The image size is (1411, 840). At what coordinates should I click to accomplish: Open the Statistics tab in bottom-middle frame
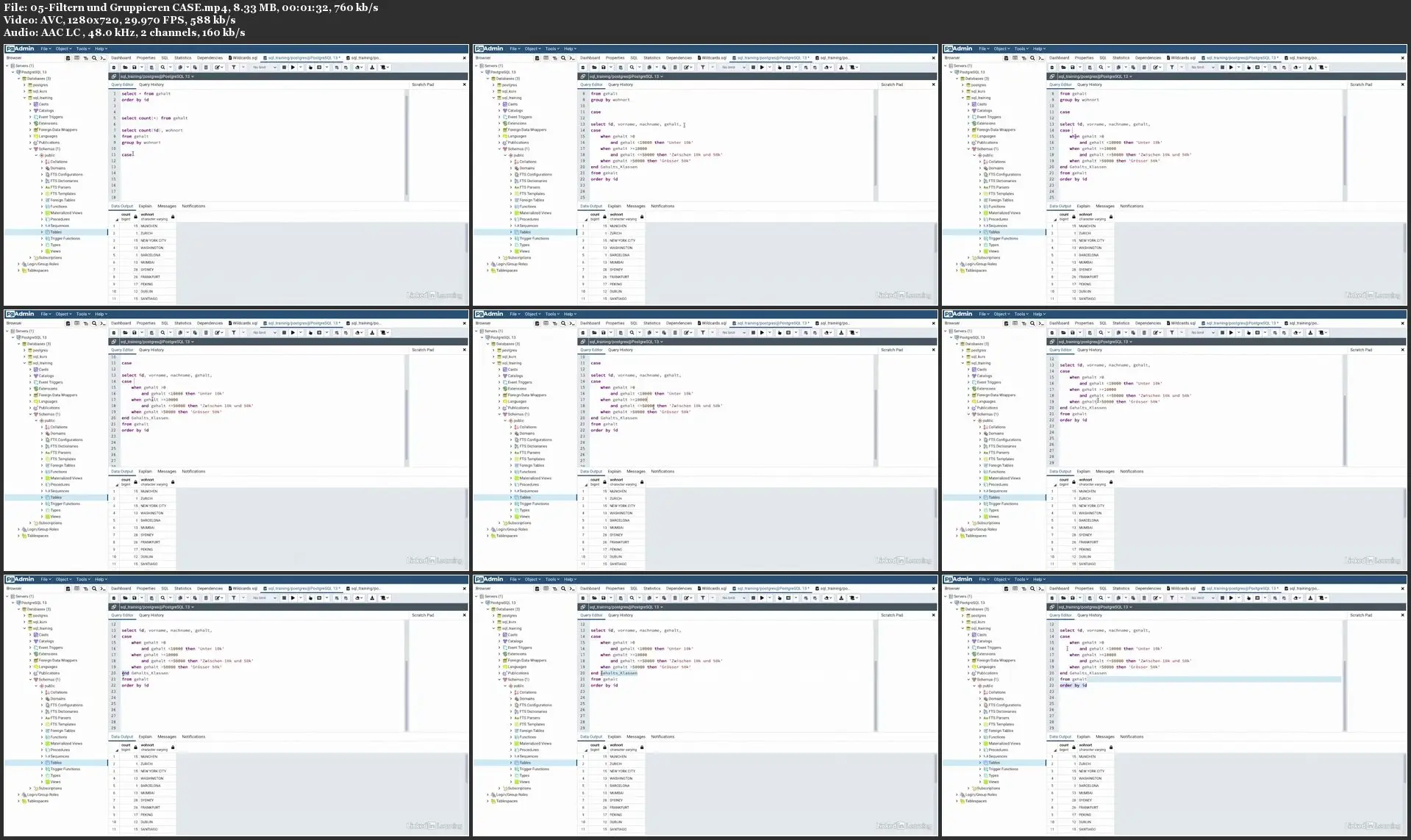652,589
